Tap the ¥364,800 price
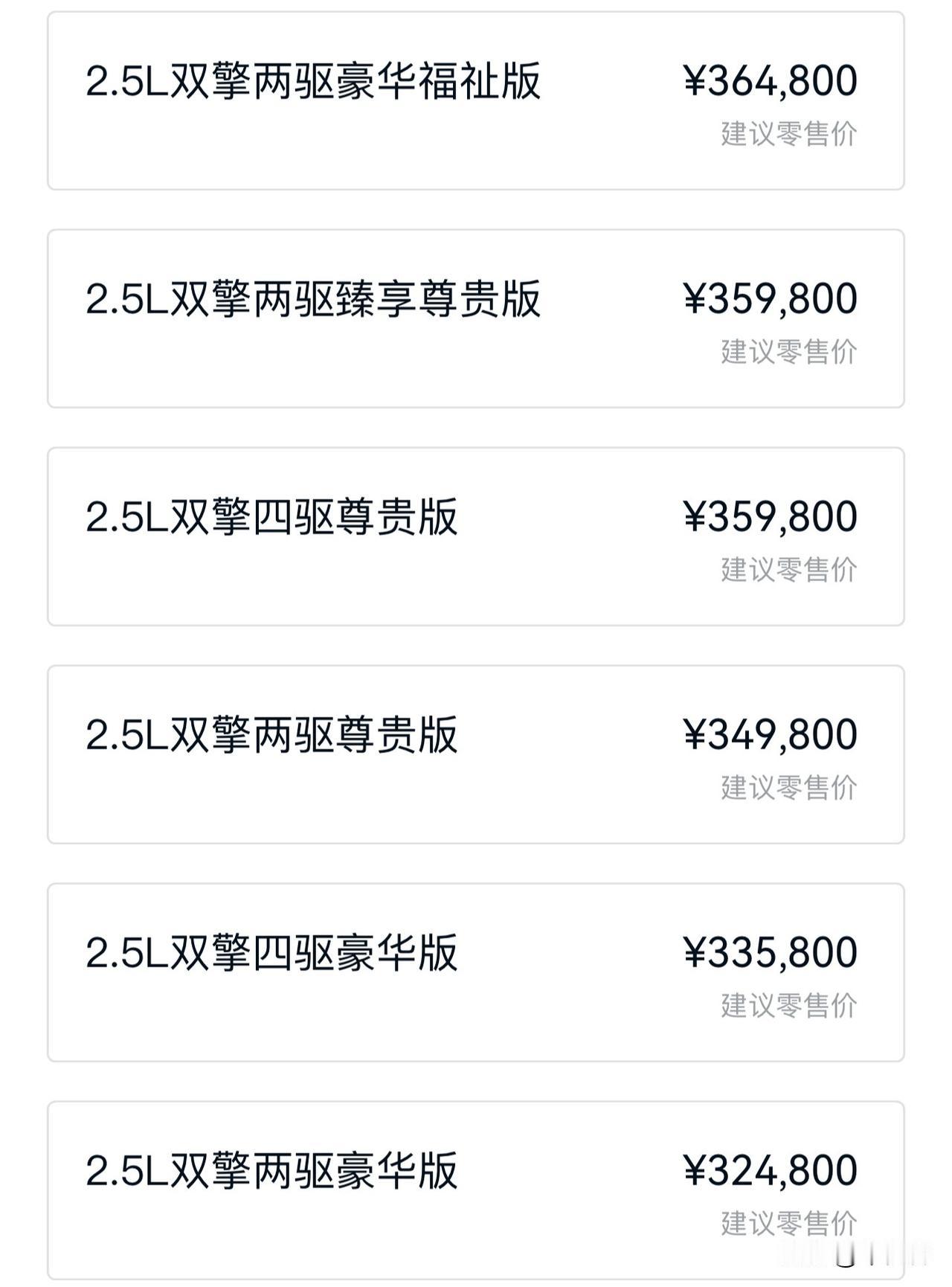This screenshot has height=1287, width=952. [771, 81]
